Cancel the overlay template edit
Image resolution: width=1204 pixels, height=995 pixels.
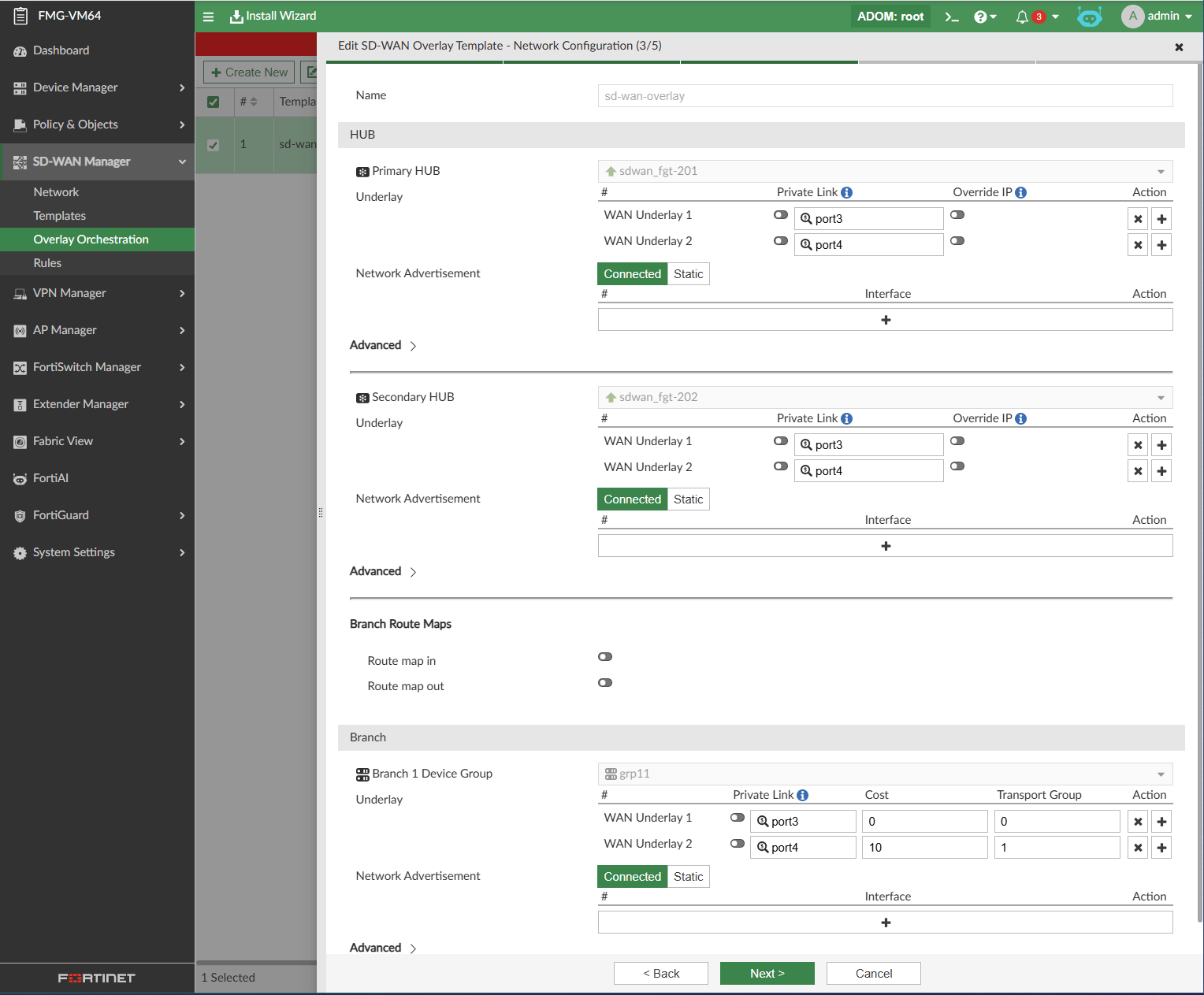tap(874, 974)
